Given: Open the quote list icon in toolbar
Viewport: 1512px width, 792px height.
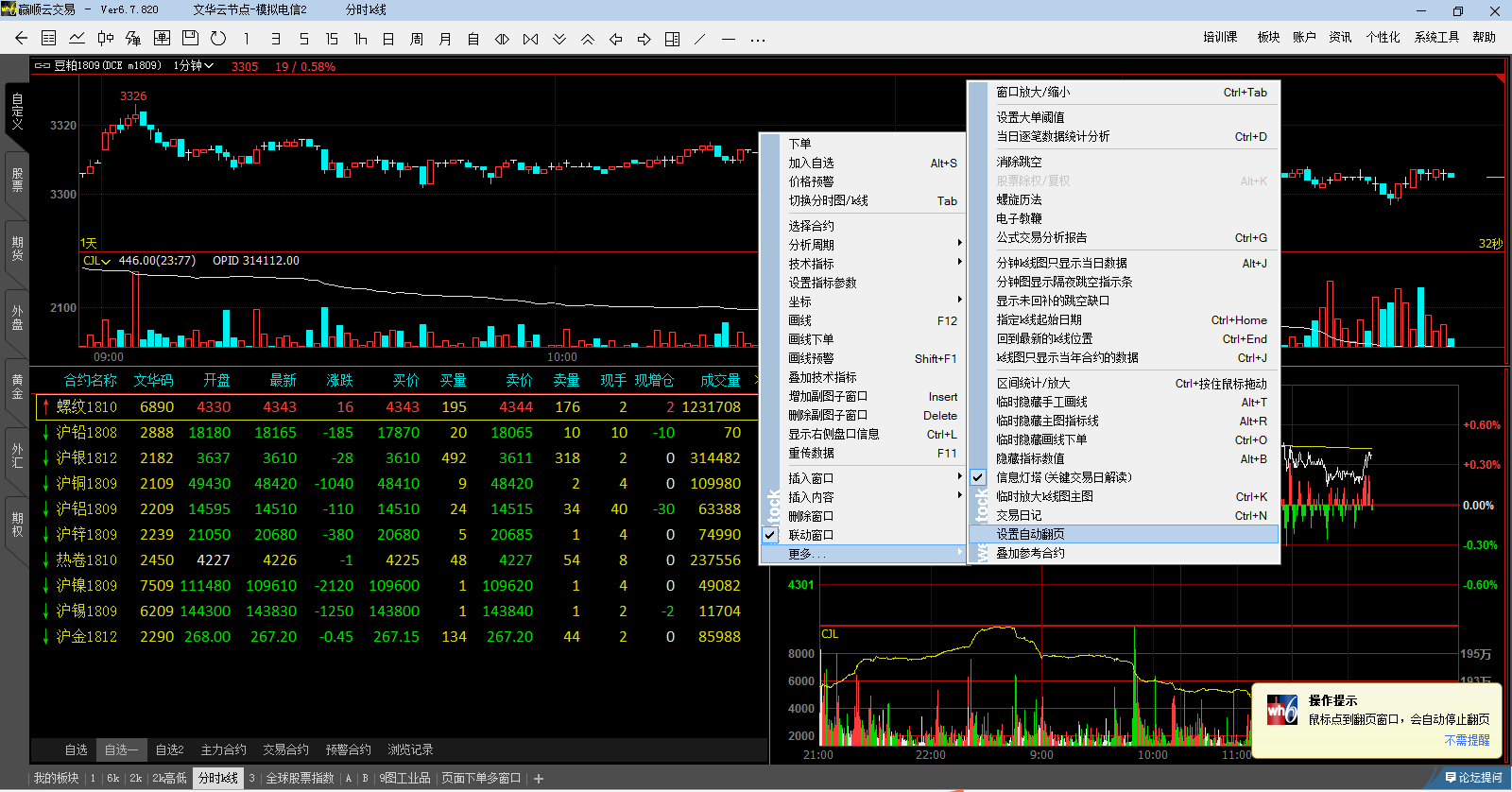Looking at the screenshot, I should [49, 39].
